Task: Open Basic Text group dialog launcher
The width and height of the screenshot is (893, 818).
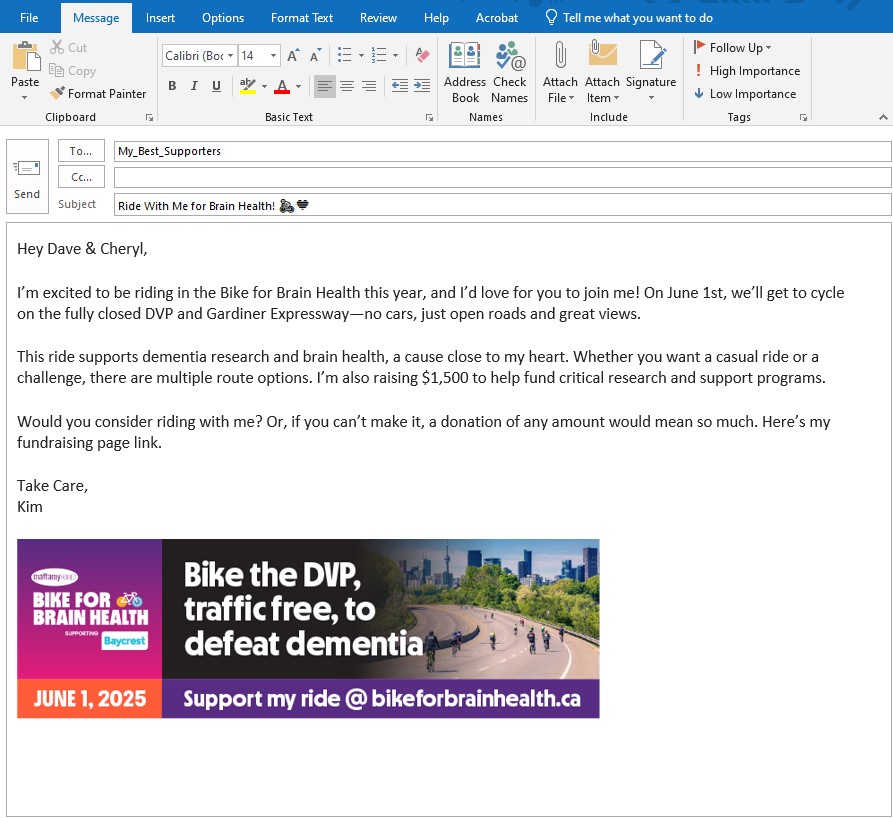Action: pos(429,117)
